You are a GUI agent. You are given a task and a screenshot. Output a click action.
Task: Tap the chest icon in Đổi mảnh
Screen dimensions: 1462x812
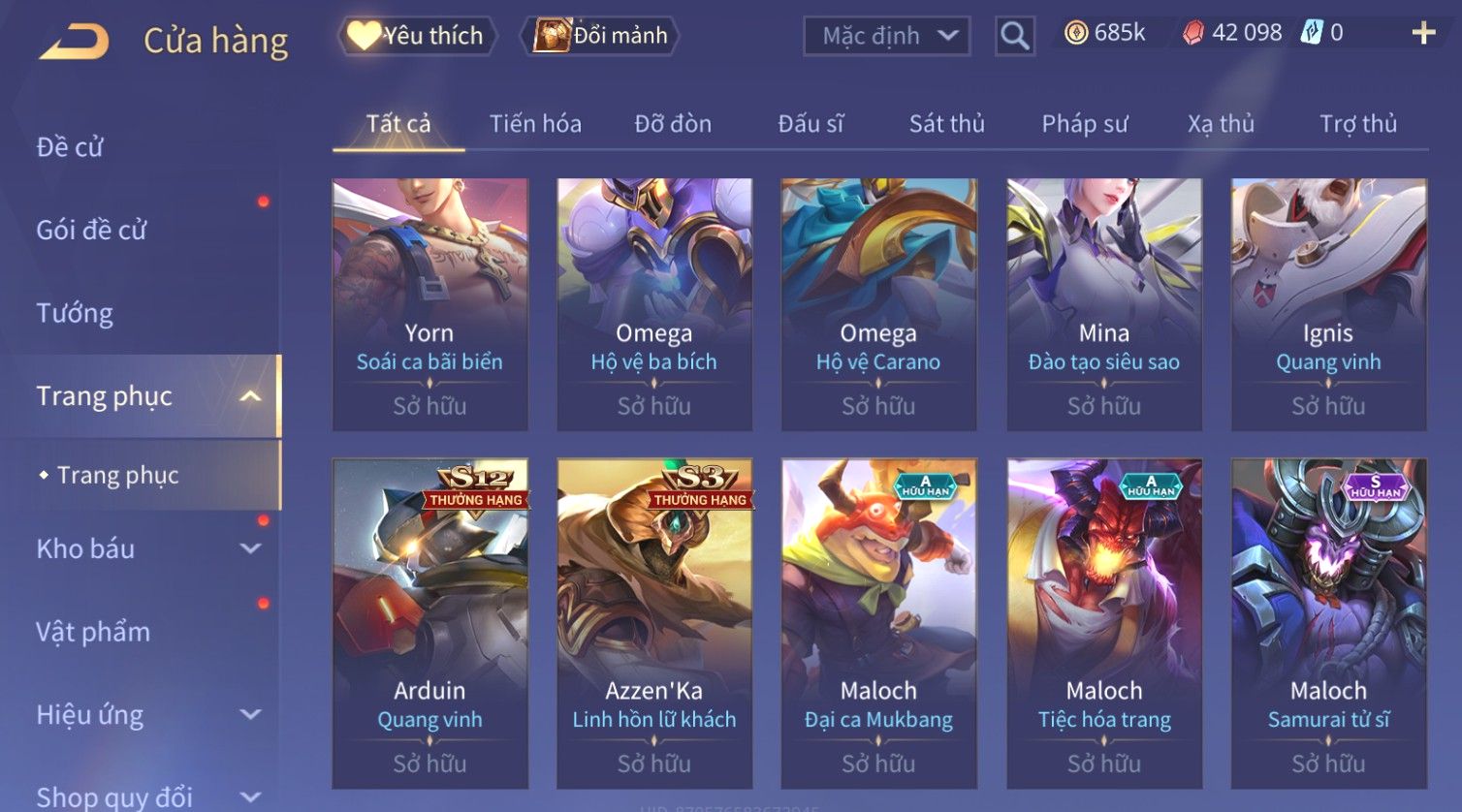(x=552, y=36)
